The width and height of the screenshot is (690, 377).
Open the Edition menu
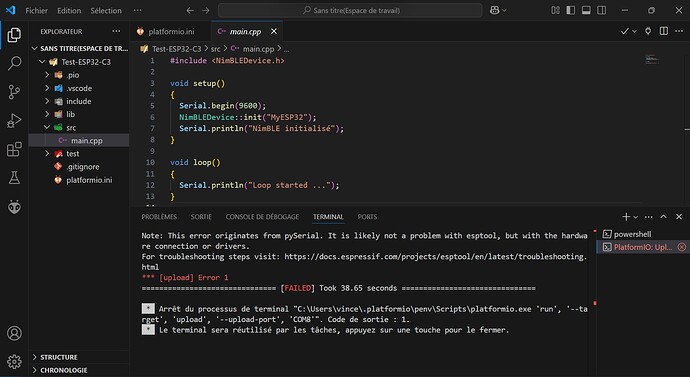pos(69,11)
